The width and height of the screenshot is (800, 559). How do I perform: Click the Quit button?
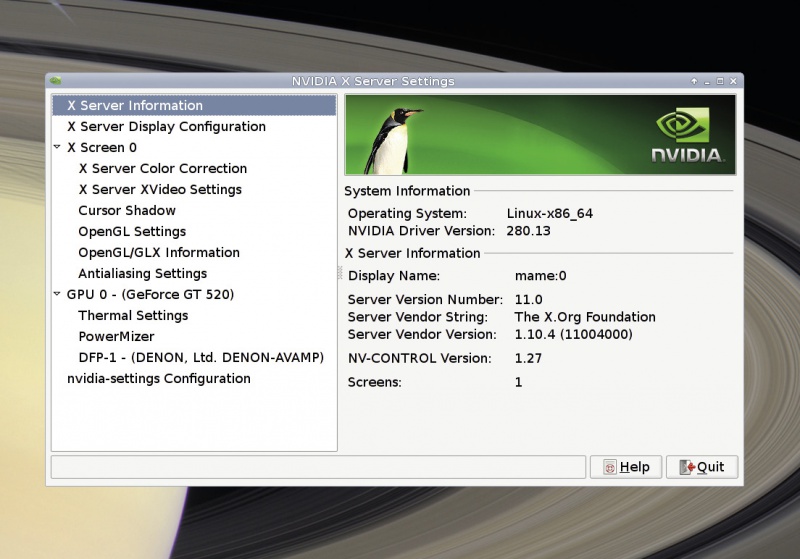tap(702, 467)
